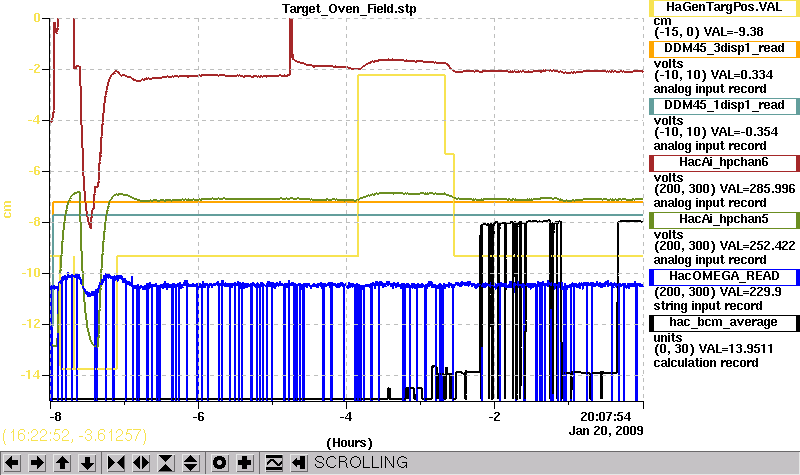Click the -8 x-axis tick label
This screenshot has width=800, height=475.
[x=55, y=416]
